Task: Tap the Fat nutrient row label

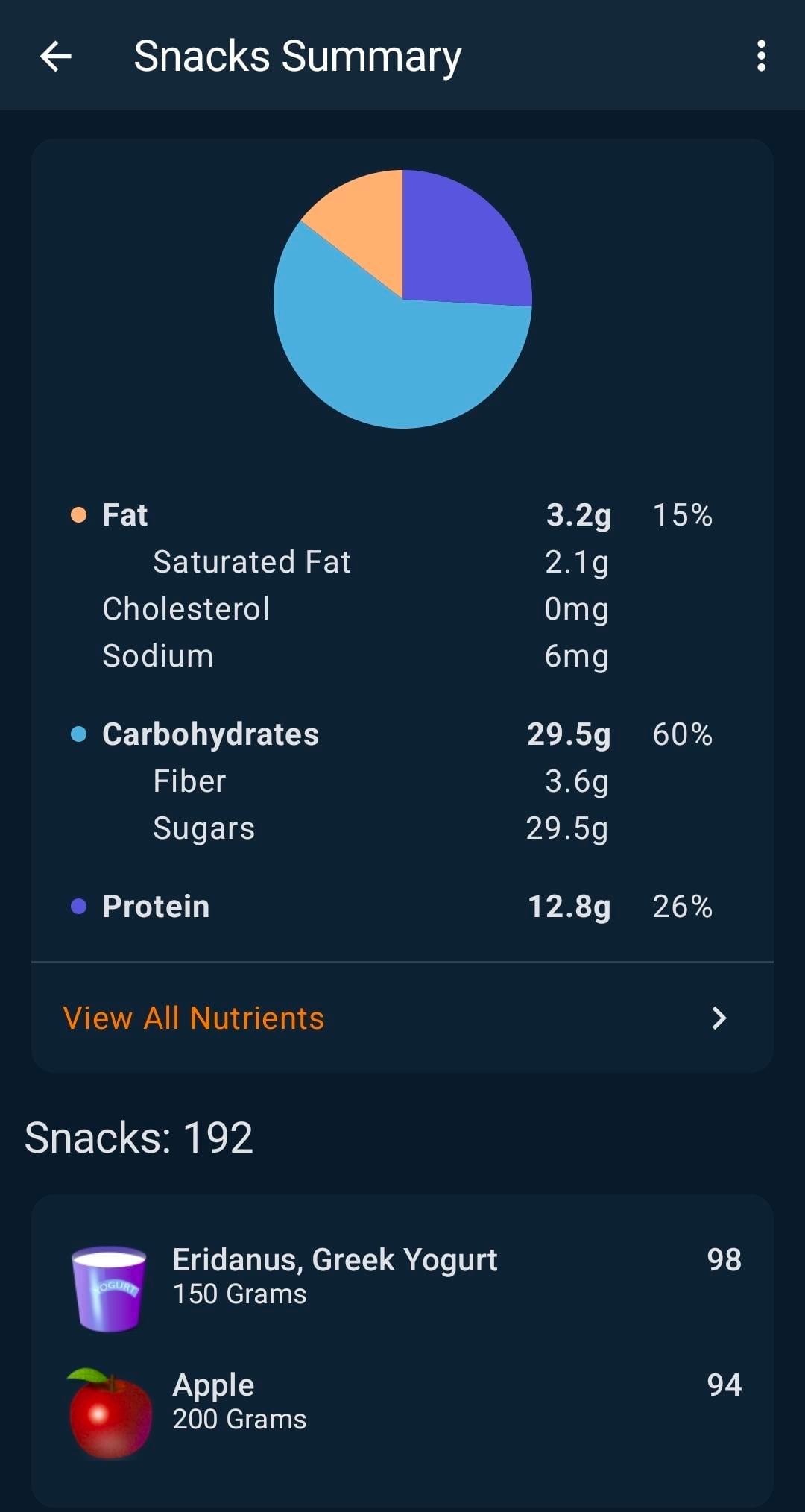Action: pos(125,515)
